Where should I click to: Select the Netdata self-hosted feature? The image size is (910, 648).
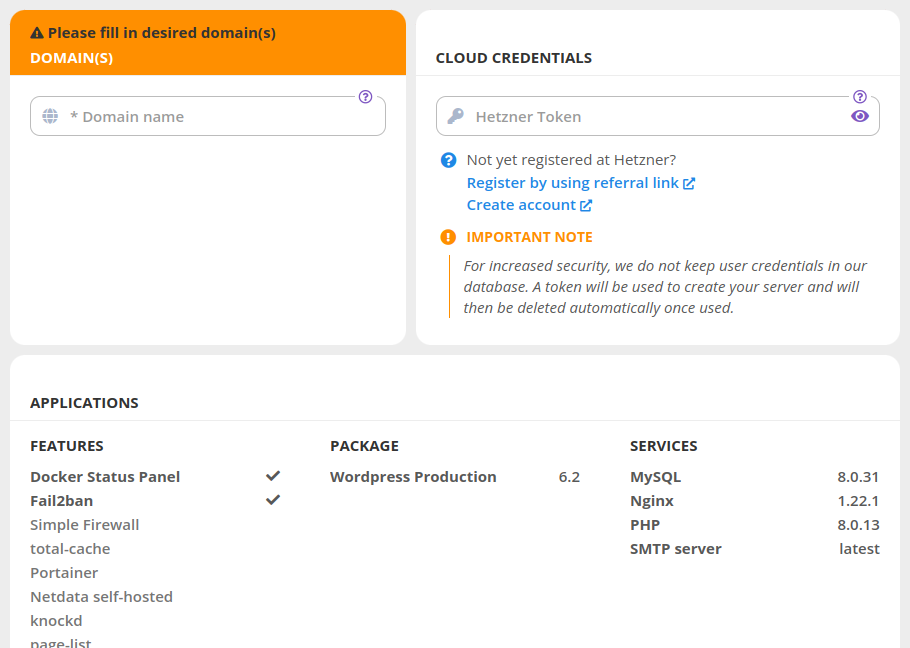tap(101, 596)
